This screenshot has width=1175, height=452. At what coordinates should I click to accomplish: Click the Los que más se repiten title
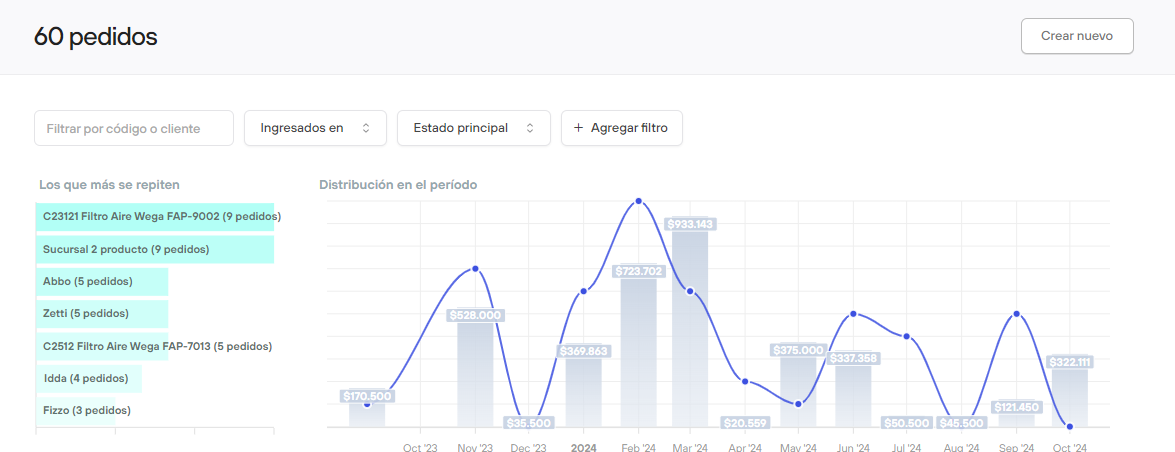tap(109, 184)
